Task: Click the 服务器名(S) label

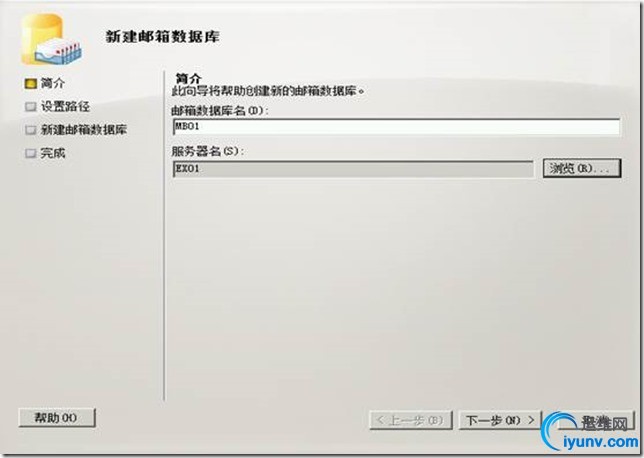Action: 207,151
